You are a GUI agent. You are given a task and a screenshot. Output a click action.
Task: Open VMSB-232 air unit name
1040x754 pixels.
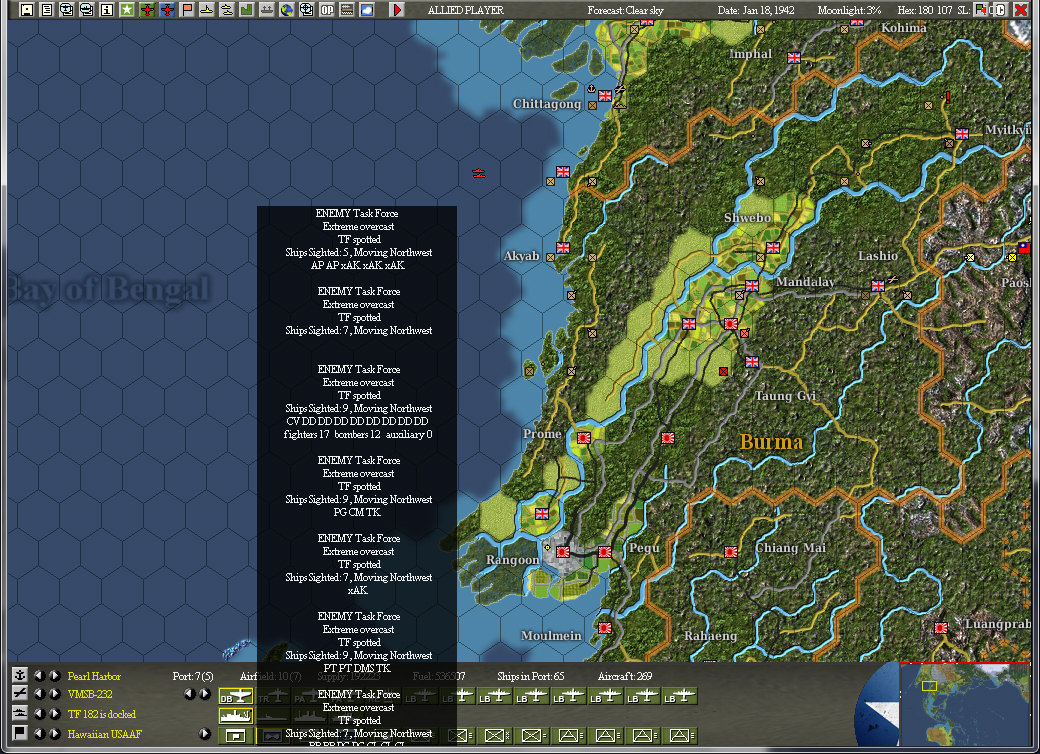pos(90,694)
